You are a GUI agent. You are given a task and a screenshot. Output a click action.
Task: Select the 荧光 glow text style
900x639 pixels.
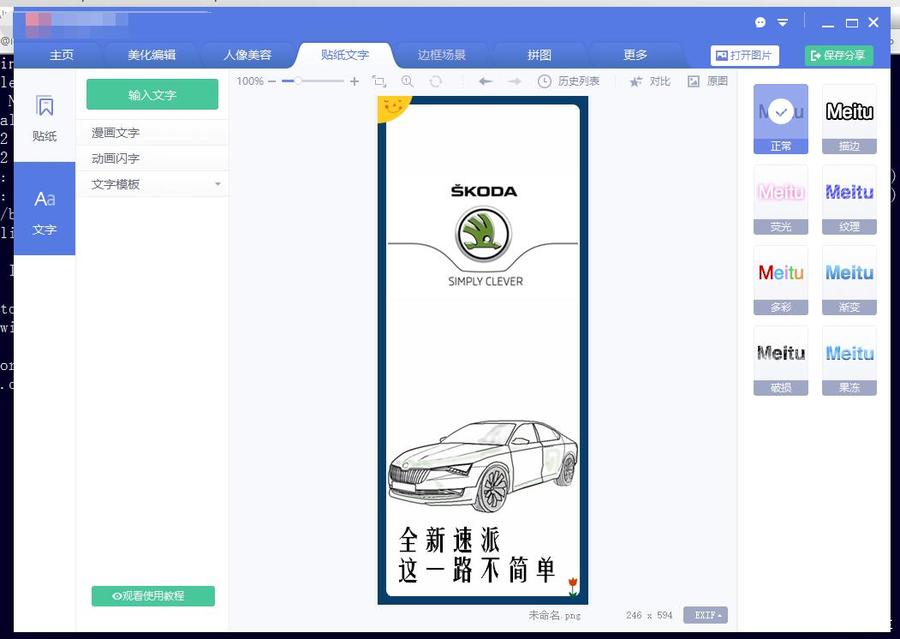781,200
